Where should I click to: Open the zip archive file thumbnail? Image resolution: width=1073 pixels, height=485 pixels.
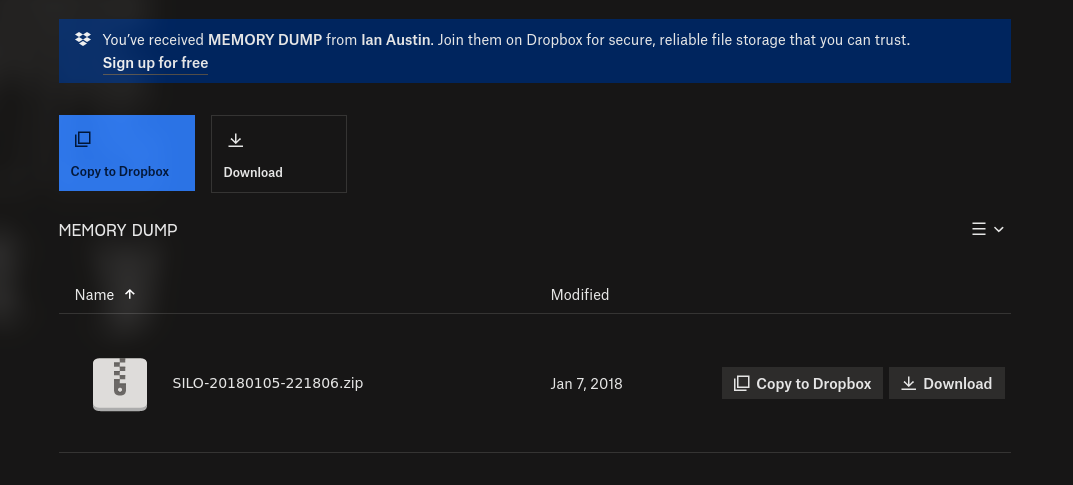click(x=120, y=384)
